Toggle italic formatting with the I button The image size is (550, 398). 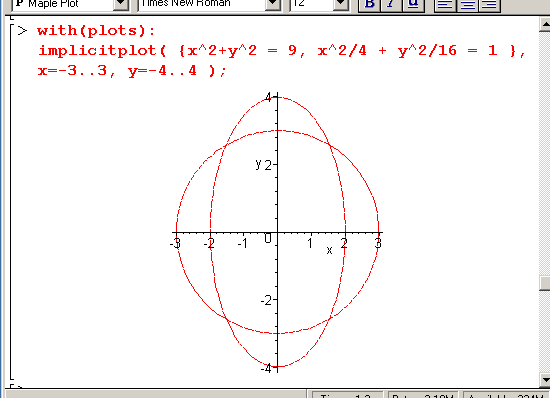click(x=391, y=5)
